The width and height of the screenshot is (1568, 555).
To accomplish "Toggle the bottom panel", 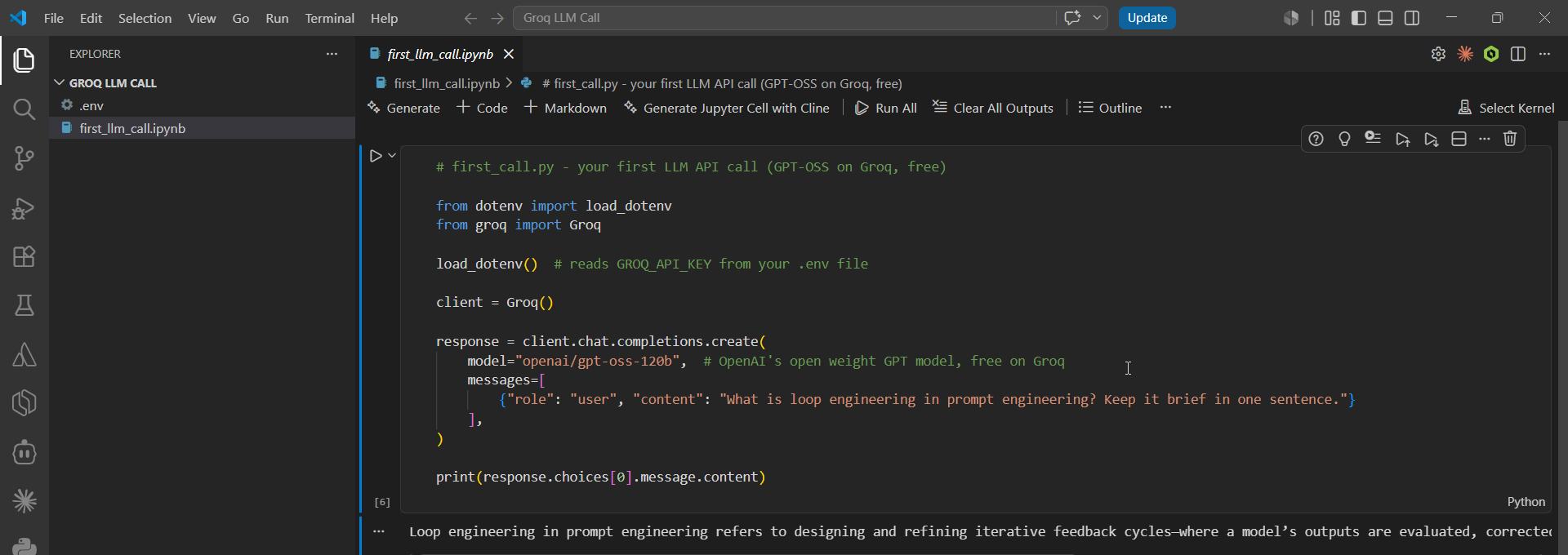I will (1385, 18).
